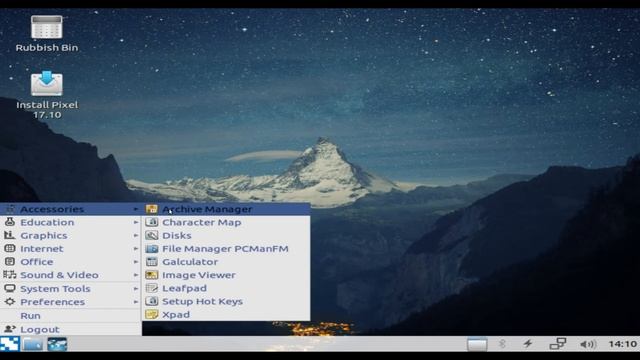Click the power lightning tray icon
This screenshot has width=640, height=360.
(x=528, y=344)
